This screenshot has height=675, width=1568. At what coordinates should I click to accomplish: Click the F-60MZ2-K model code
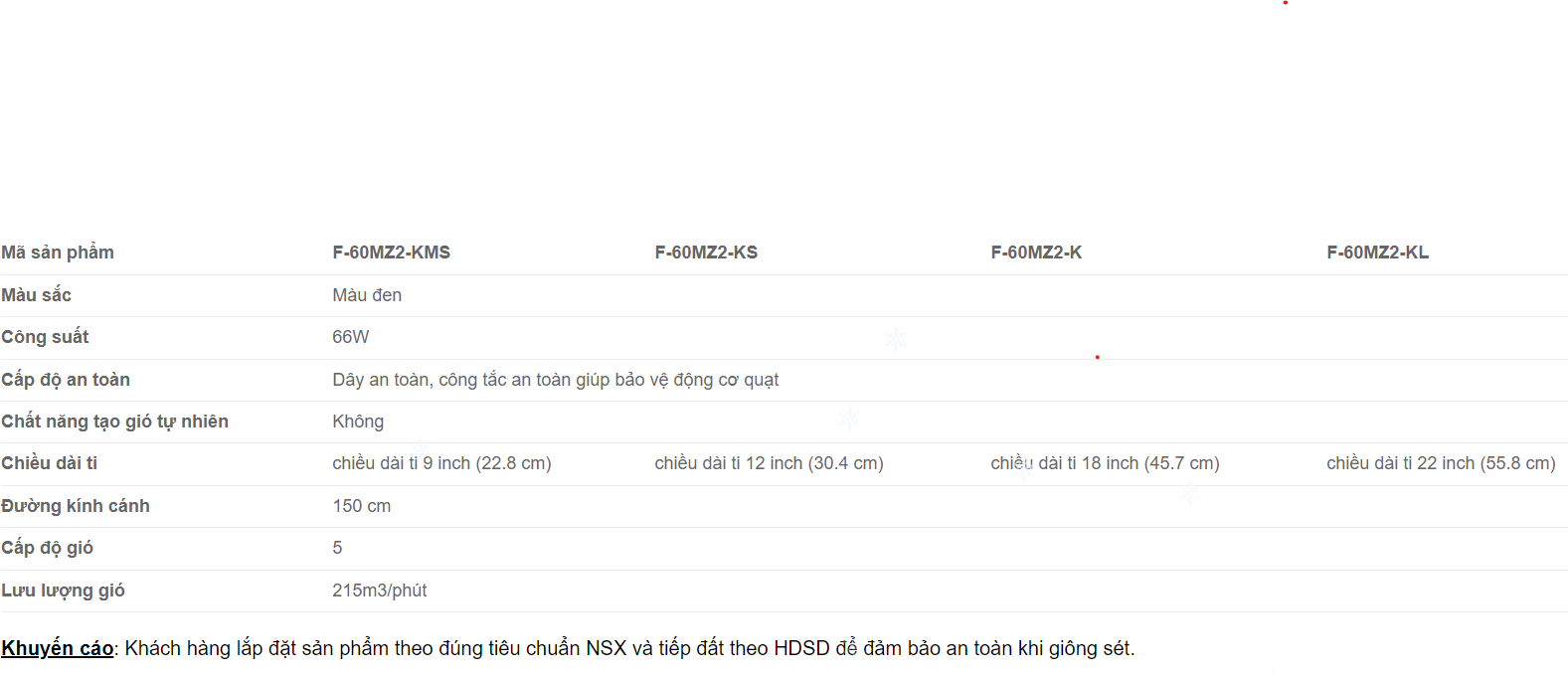[1035, 253]
